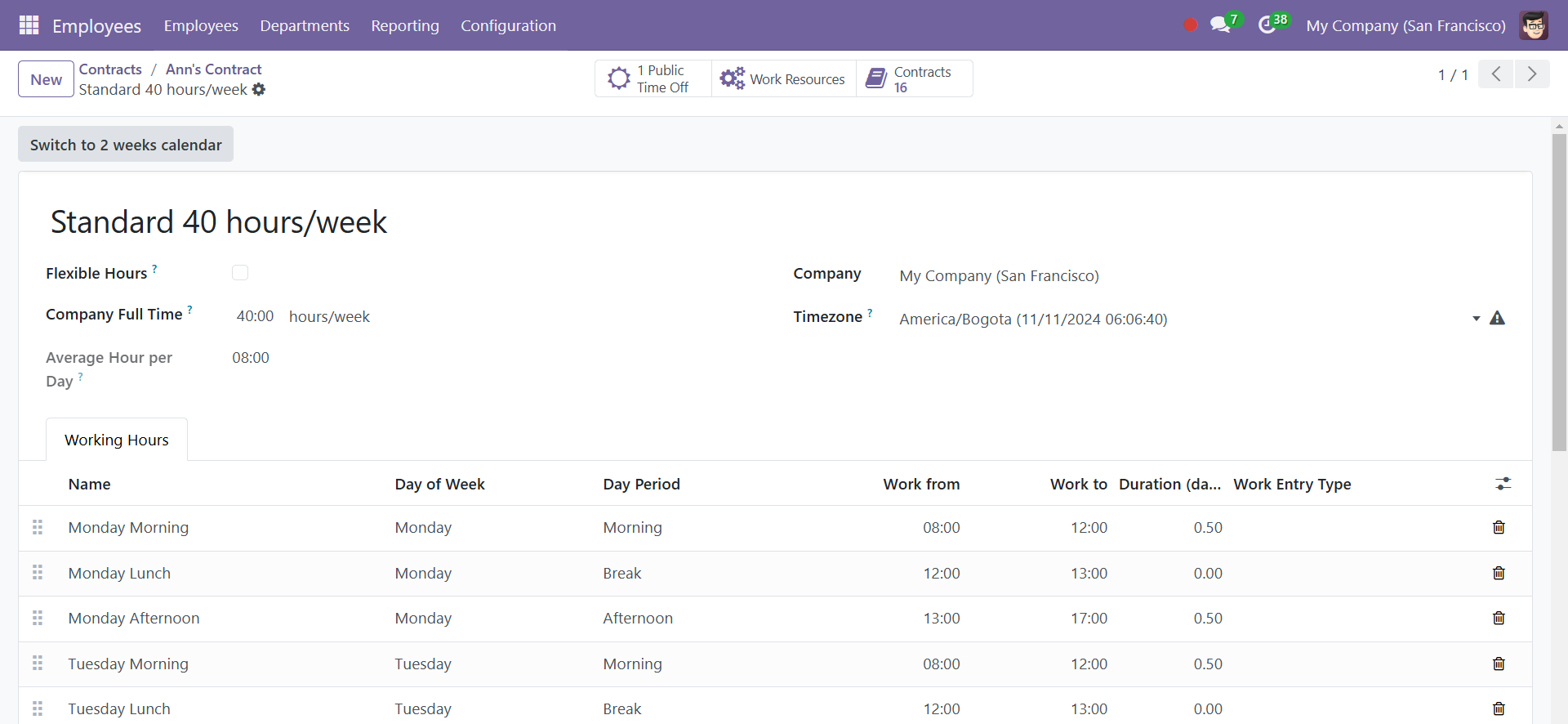Sort by the Day Period column header
Screen dimensions: 1568x724
(x=641, y=484)
